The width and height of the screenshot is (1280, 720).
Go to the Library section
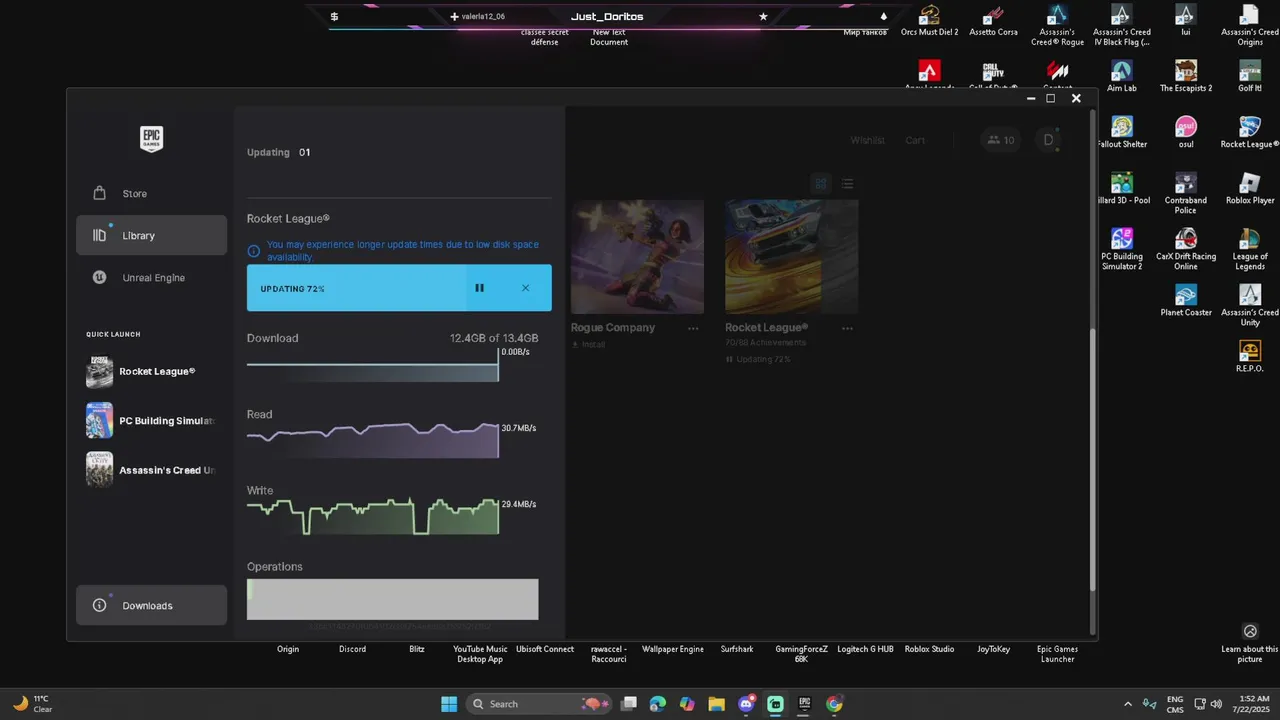click(x=151, y=235)
